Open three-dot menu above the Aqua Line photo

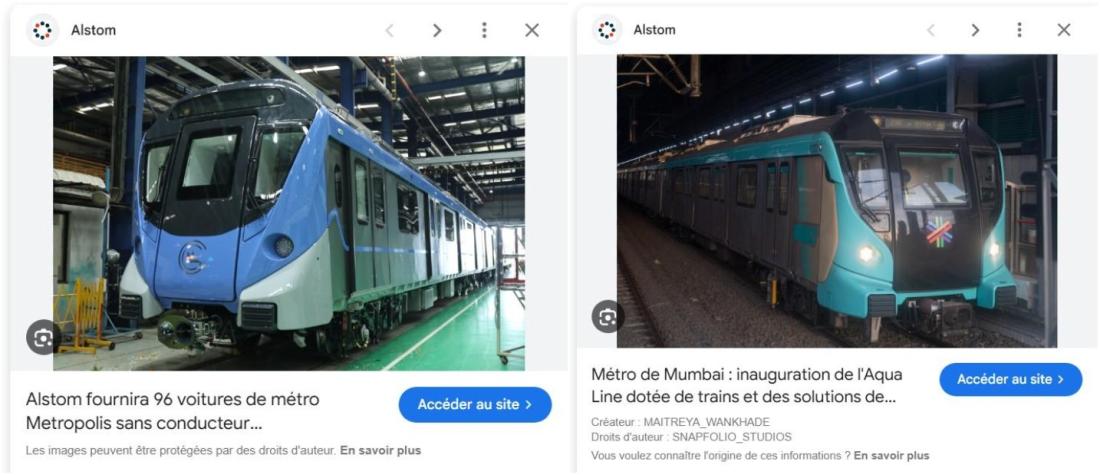[x=1019, y=30]
